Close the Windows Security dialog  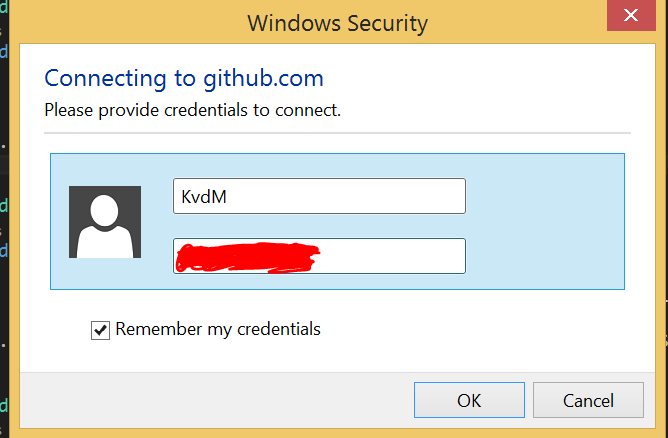click(x=631, y=17)
